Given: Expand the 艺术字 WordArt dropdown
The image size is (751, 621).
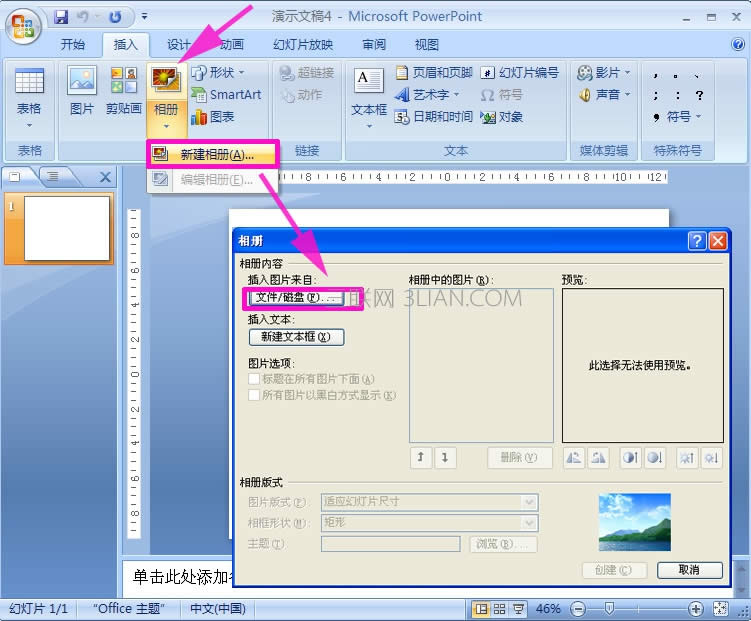Looking at the screenshot, I should tap(456, 94).
